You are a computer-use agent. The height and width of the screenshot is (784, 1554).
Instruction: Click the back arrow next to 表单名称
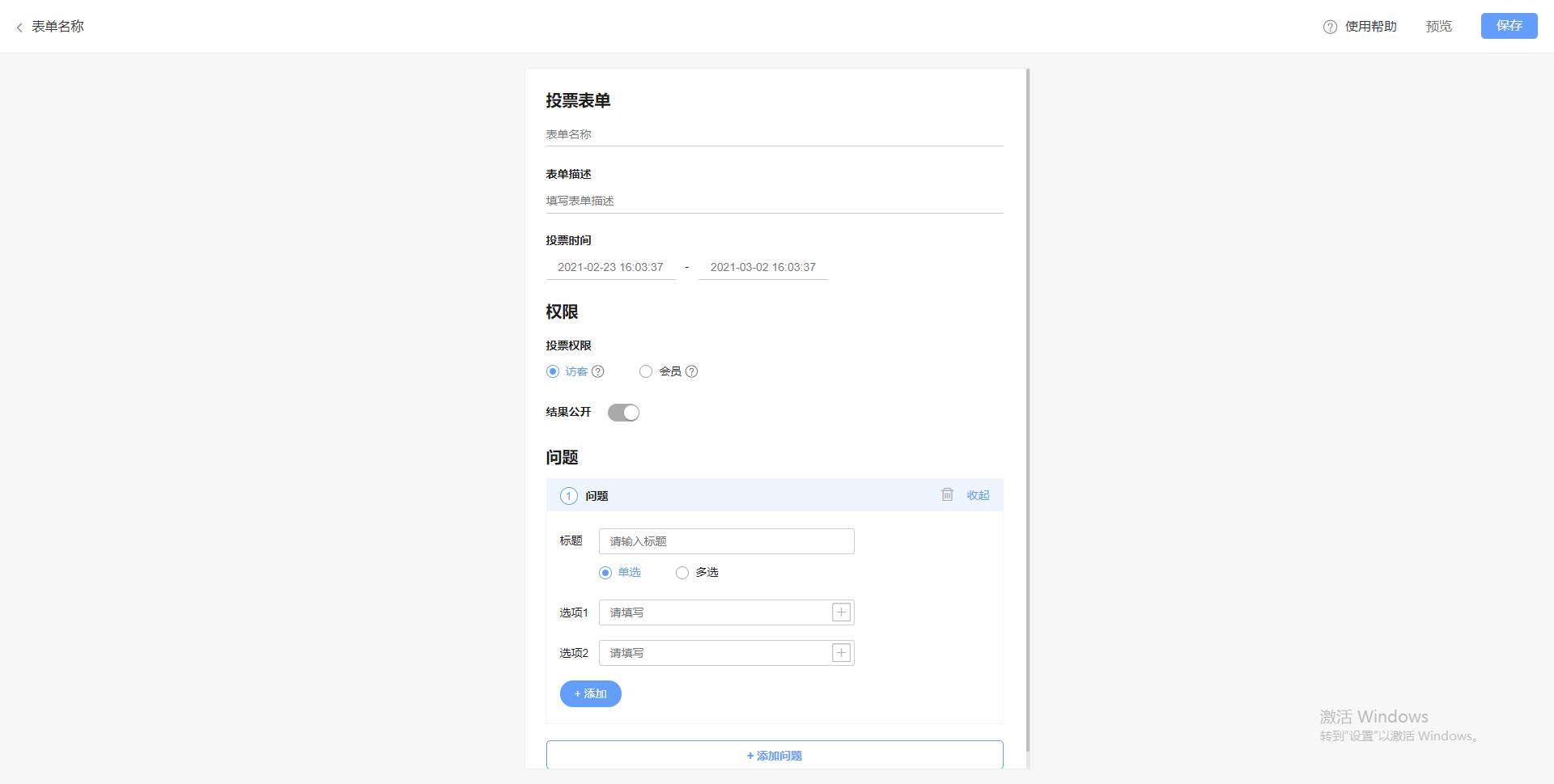point(19,28)
